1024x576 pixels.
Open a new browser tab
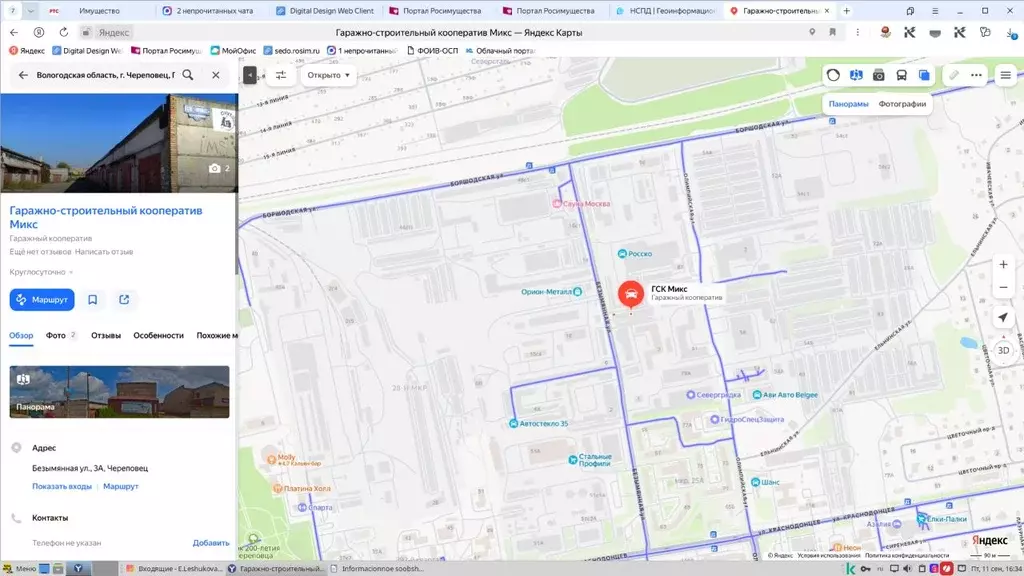[x=846, y=10]
